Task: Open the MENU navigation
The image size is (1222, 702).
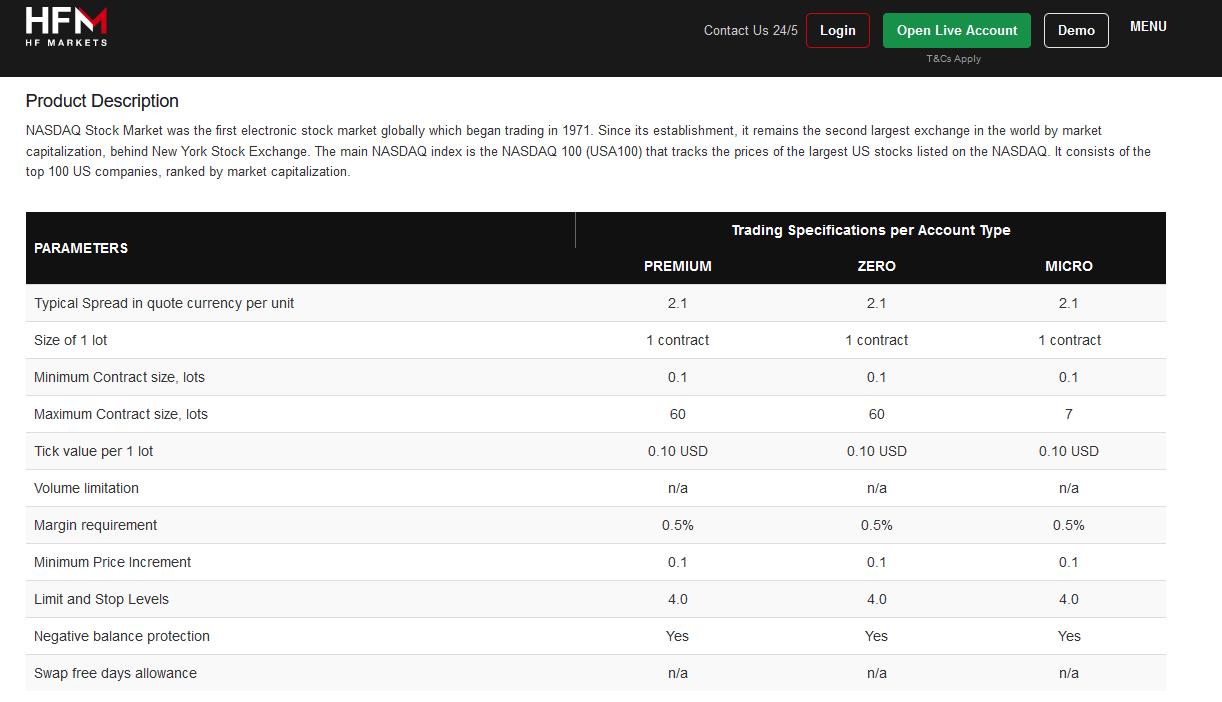Action: [1148, 27]
